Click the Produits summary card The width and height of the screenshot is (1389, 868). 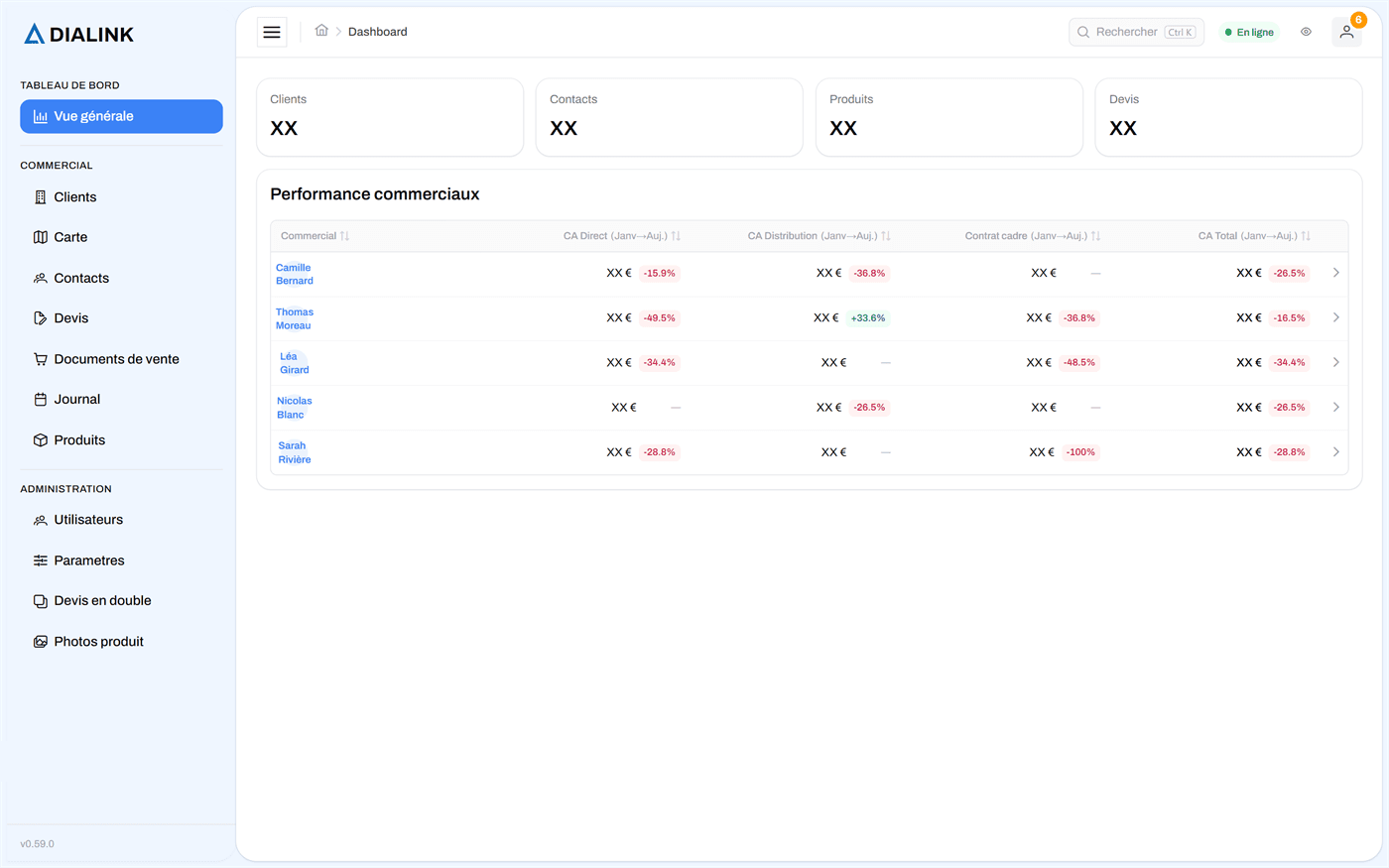coord(949,117)
